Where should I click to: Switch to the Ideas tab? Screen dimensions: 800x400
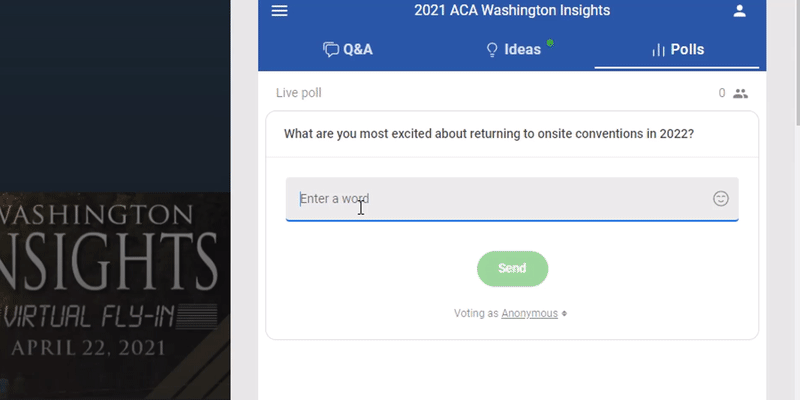click(x=513, y=49)
